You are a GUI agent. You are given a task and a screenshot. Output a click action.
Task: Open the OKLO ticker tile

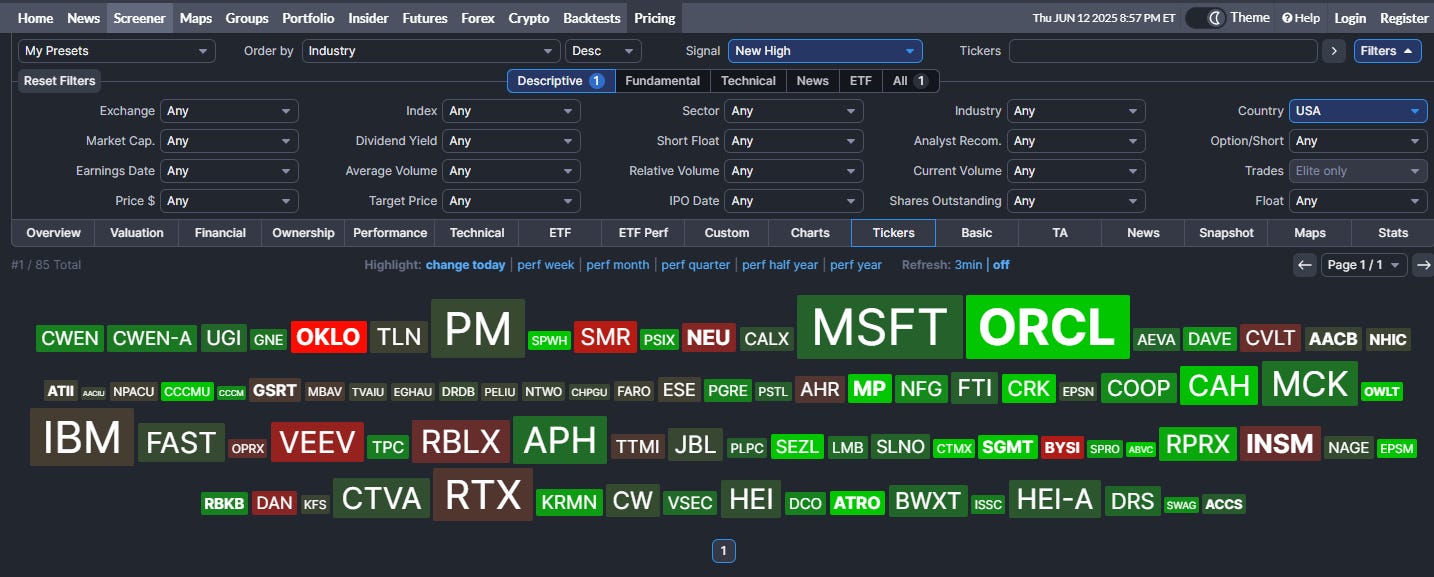(329, 337)
